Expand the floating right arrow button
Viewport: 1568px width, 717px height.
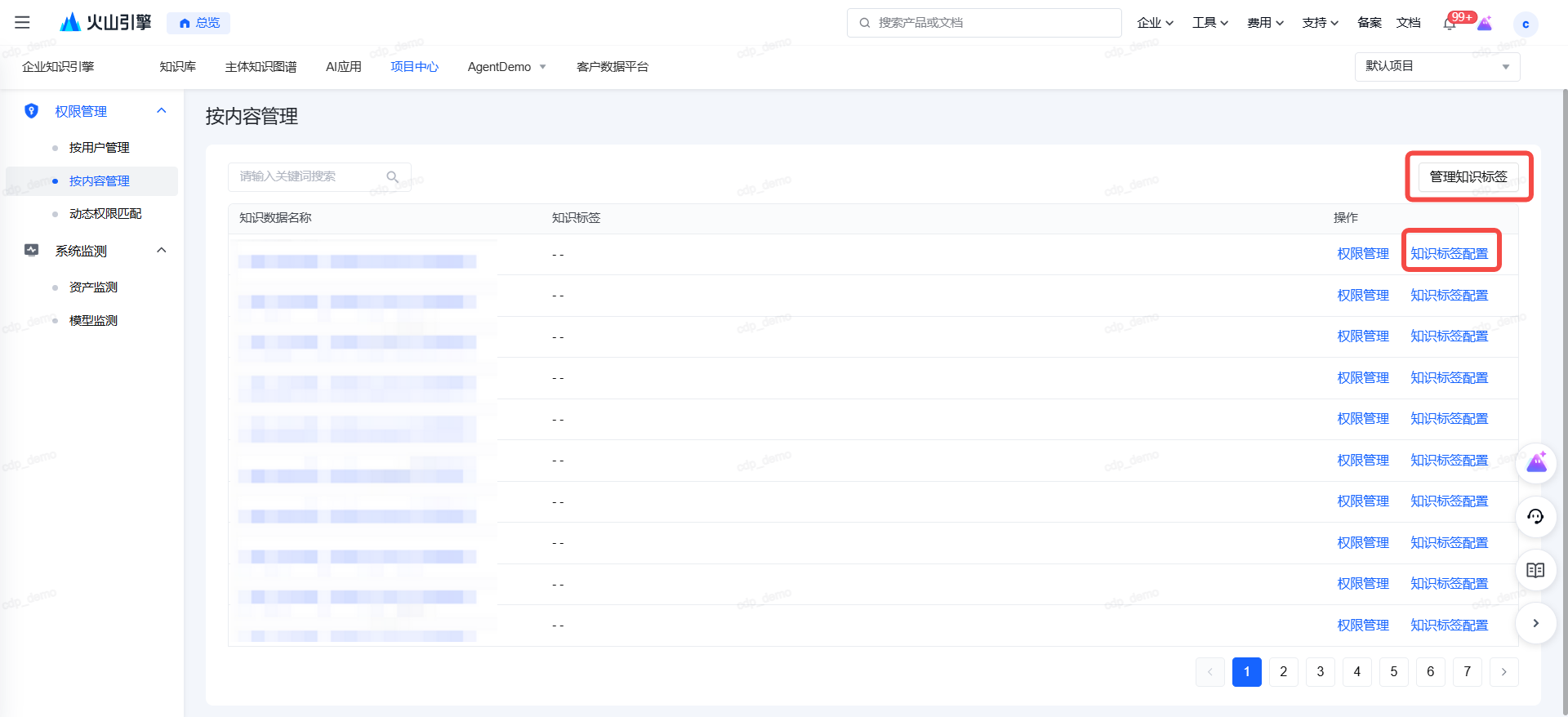(1535, 623)
